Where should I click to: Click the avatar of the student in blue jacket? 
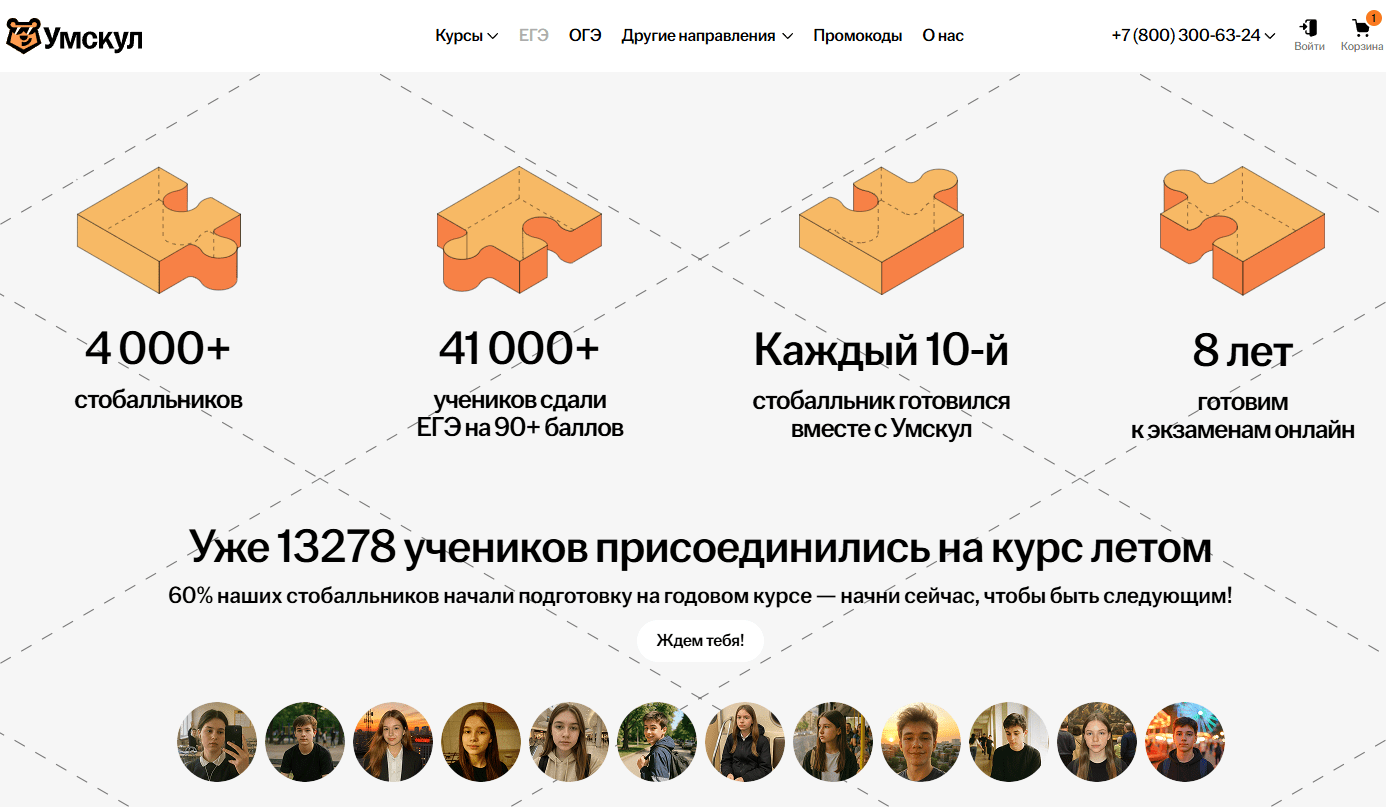pyautogui.click(x=657, y=742)
